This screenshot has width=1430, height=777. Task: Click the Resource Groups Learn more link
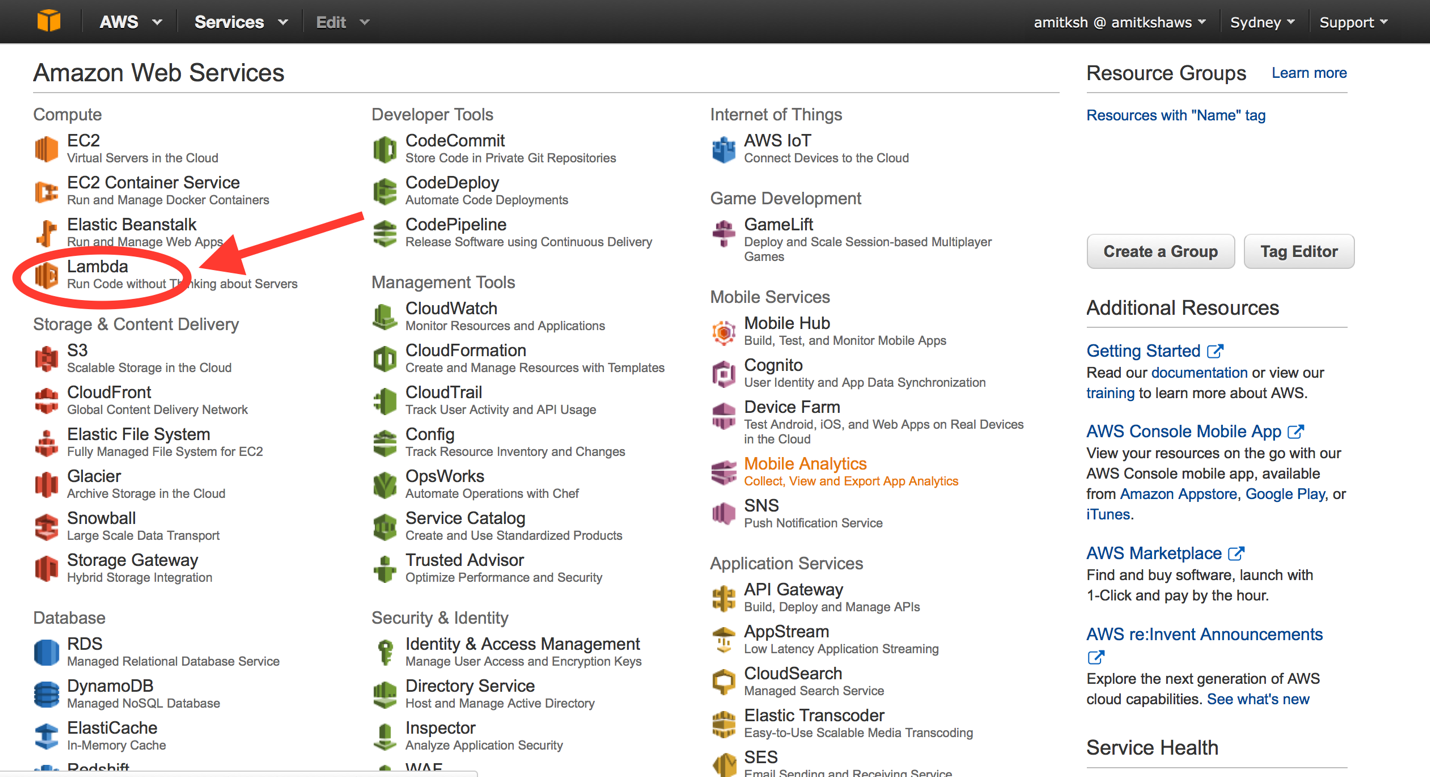click(1309, 73)
